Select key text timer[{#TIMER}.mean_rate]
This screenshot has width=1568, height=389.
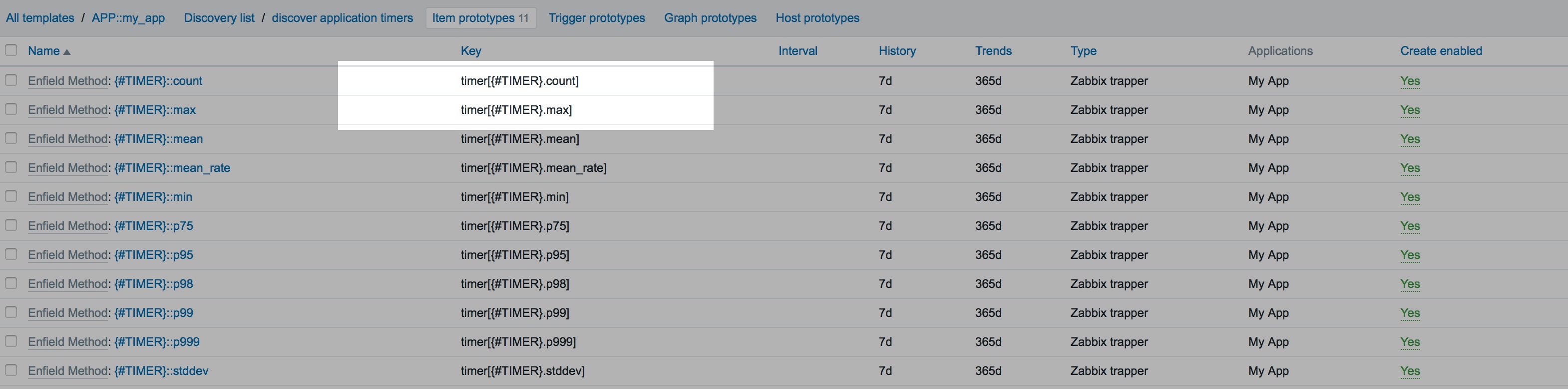click(534, 167)
